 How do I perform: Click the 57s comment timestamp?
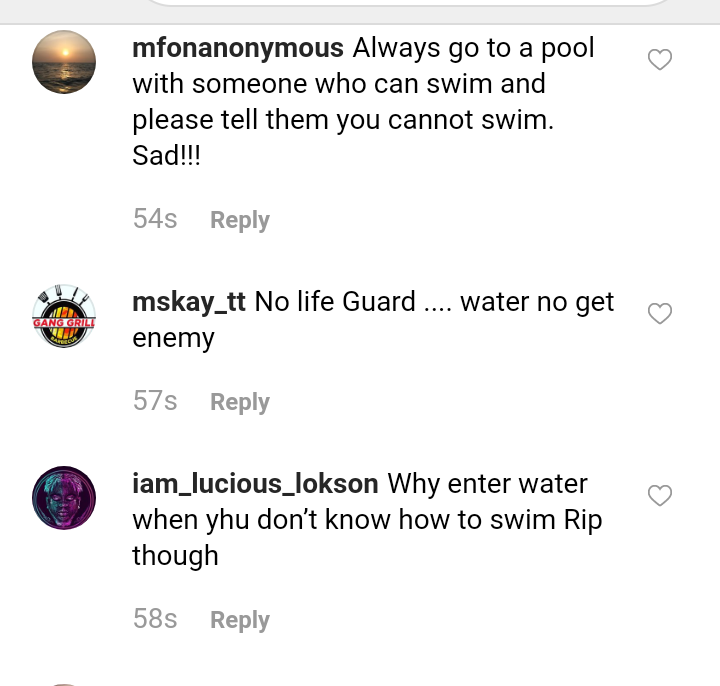click(155, 400)
